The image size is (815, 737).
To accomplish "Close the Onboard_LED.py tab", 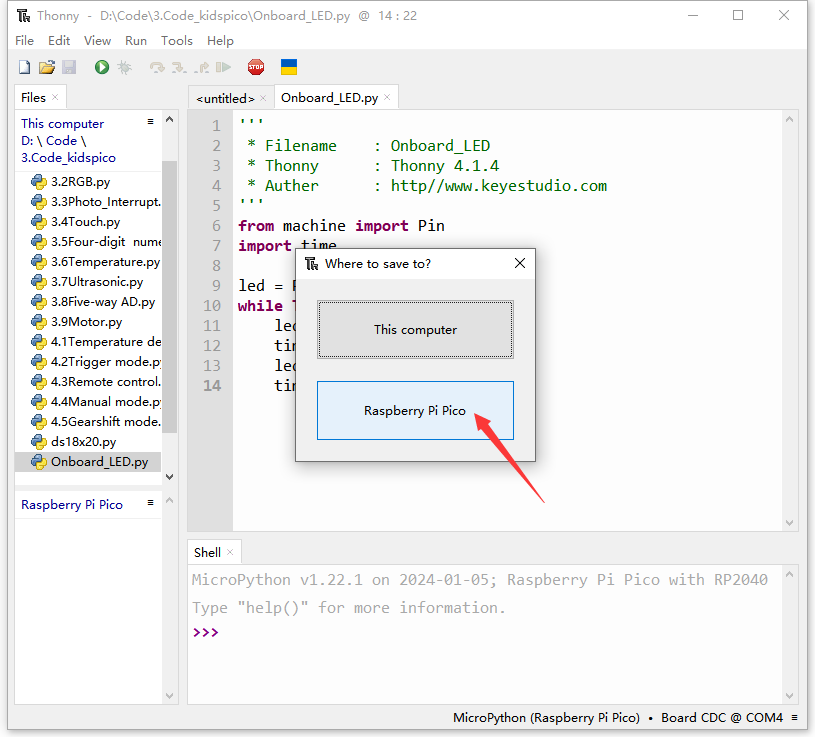I will coord(387,97).
